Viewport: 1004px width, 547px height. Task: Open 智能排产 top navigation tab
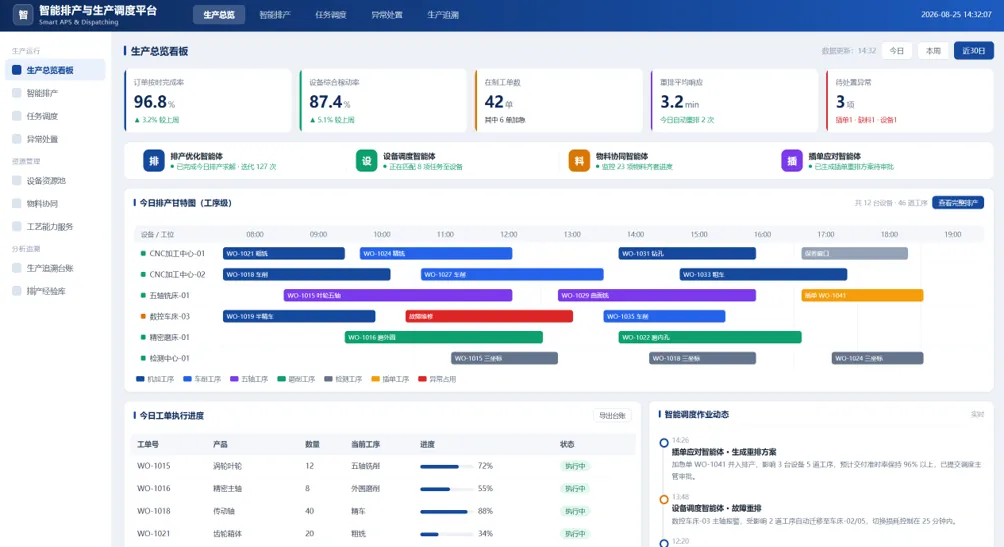pyautogui.click(x=275, y=15)
